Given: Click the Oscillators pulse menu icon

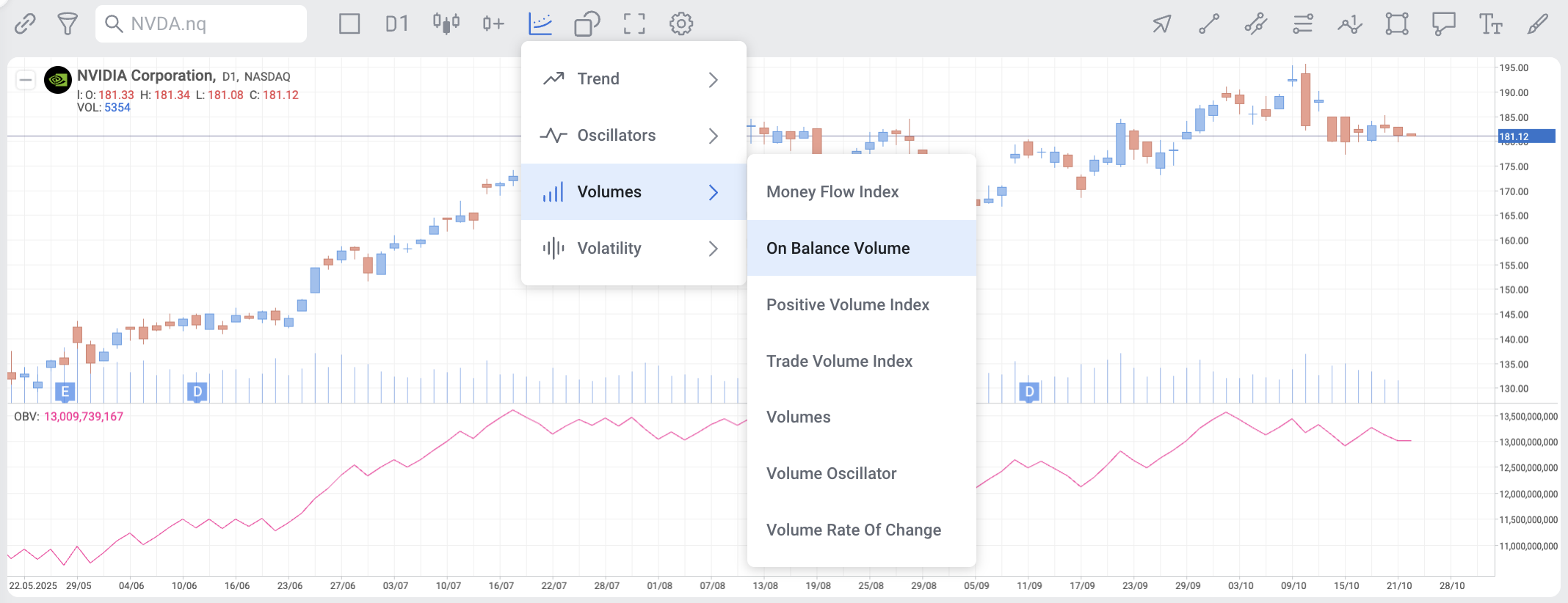Looking at the screenshot, I should coord(553,136).
